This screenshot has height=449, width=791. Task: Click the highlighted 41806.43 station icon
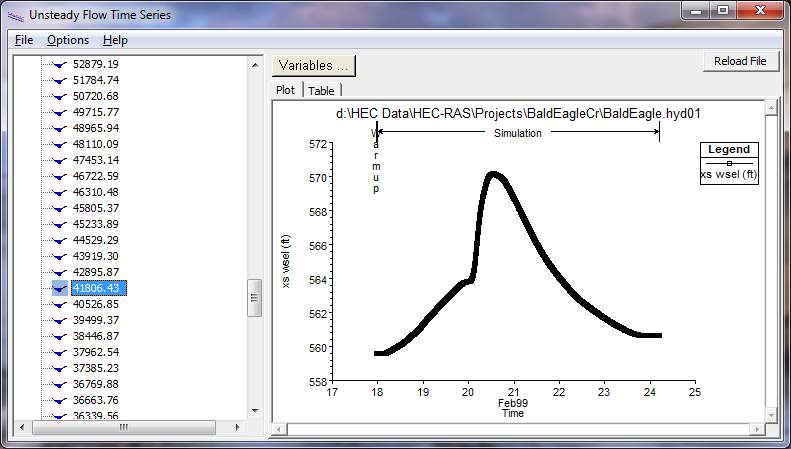[x=60, y=288]
